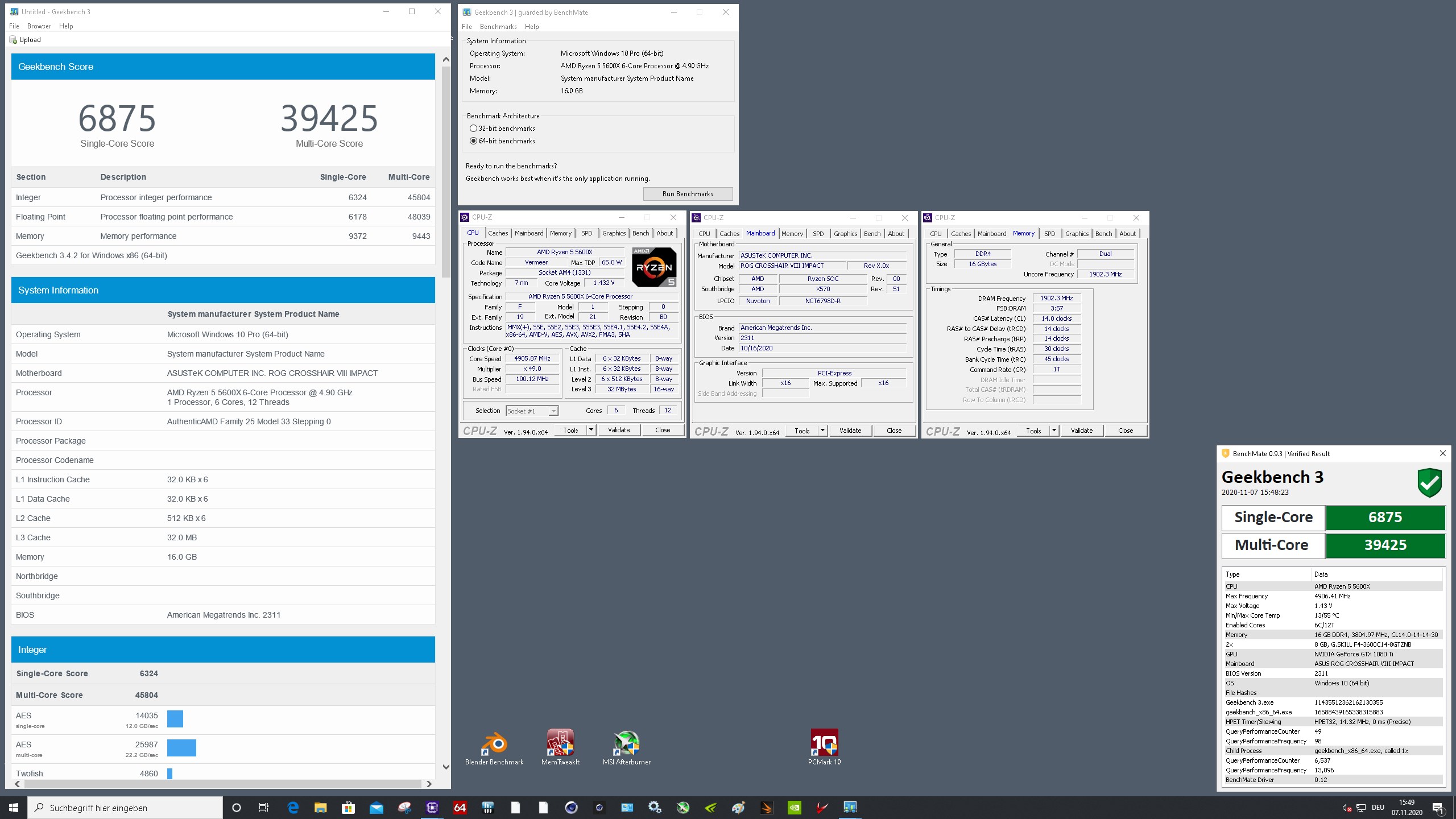The image size is (1456, 819).
Task: Open the Browser menu in Geekbench results
Action: 39,26
